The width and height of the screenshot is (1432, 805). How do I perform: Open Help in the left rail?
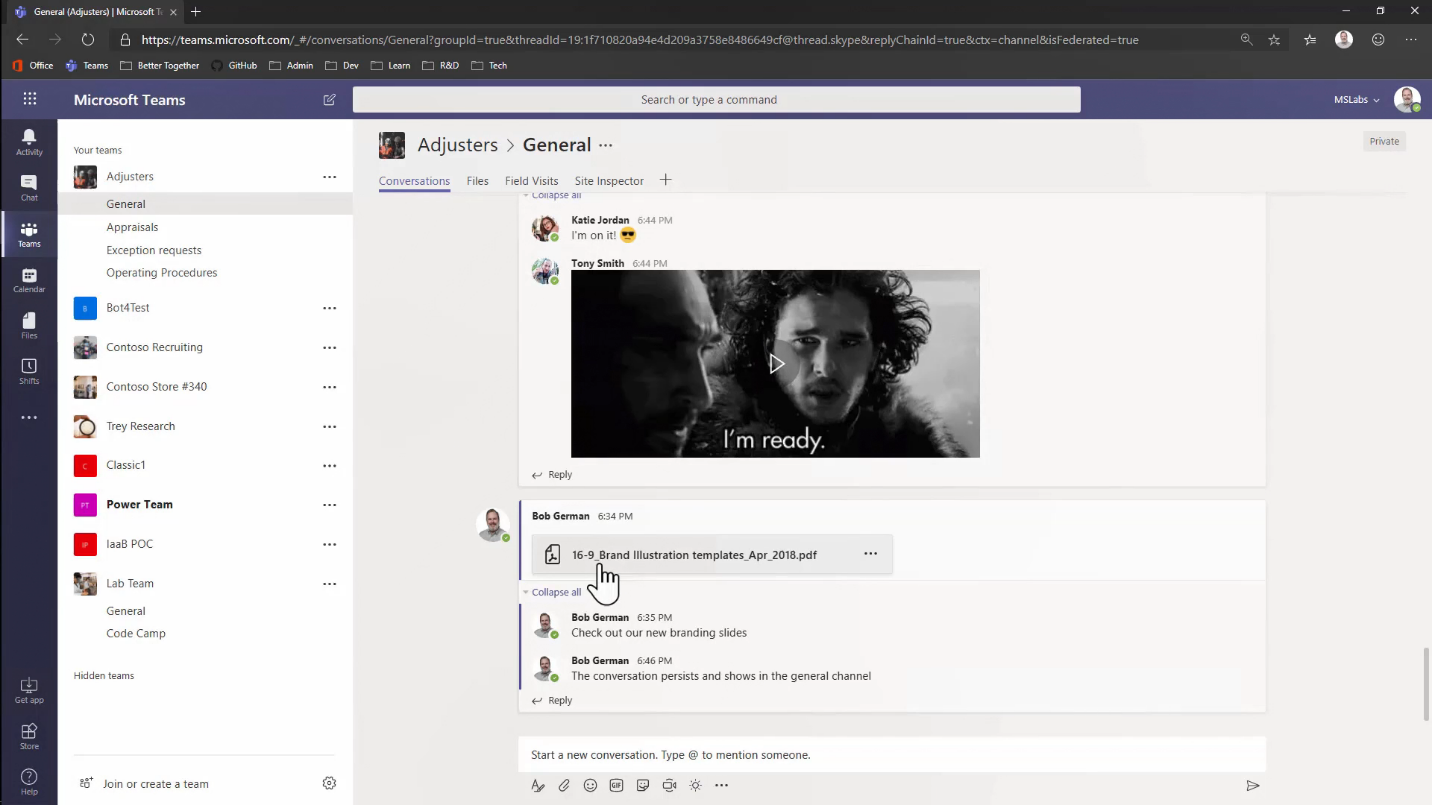tap(29, 781)
